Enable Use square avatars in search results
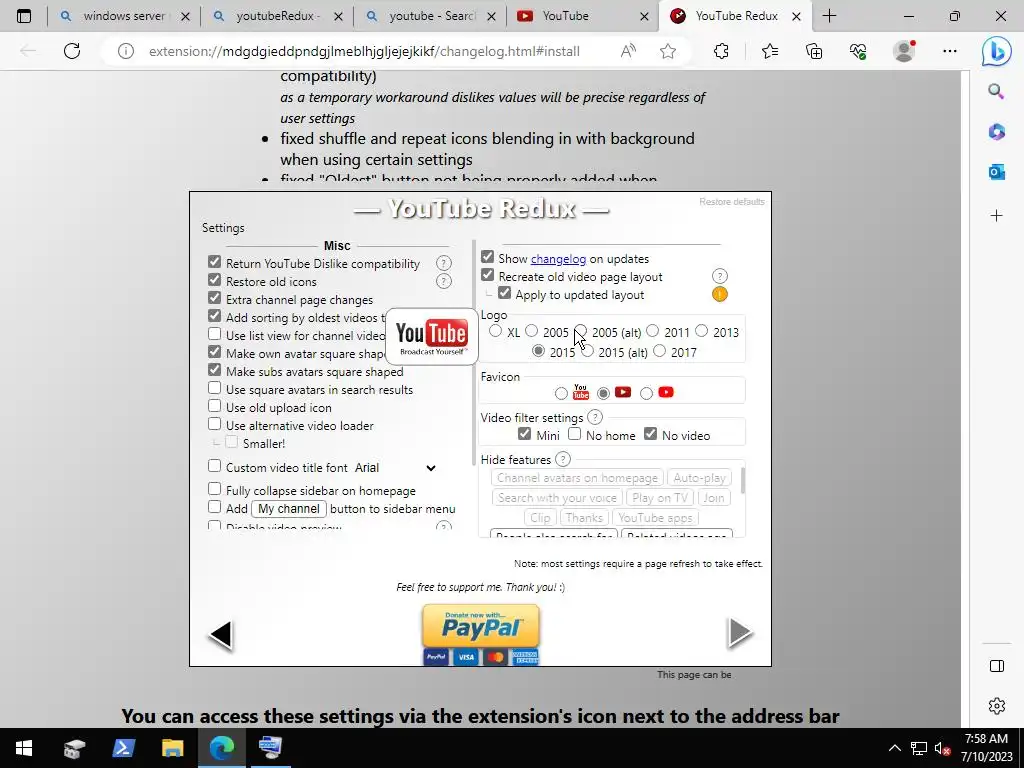The width and height of the screenshot is (1024, 768). pos(214,388)
